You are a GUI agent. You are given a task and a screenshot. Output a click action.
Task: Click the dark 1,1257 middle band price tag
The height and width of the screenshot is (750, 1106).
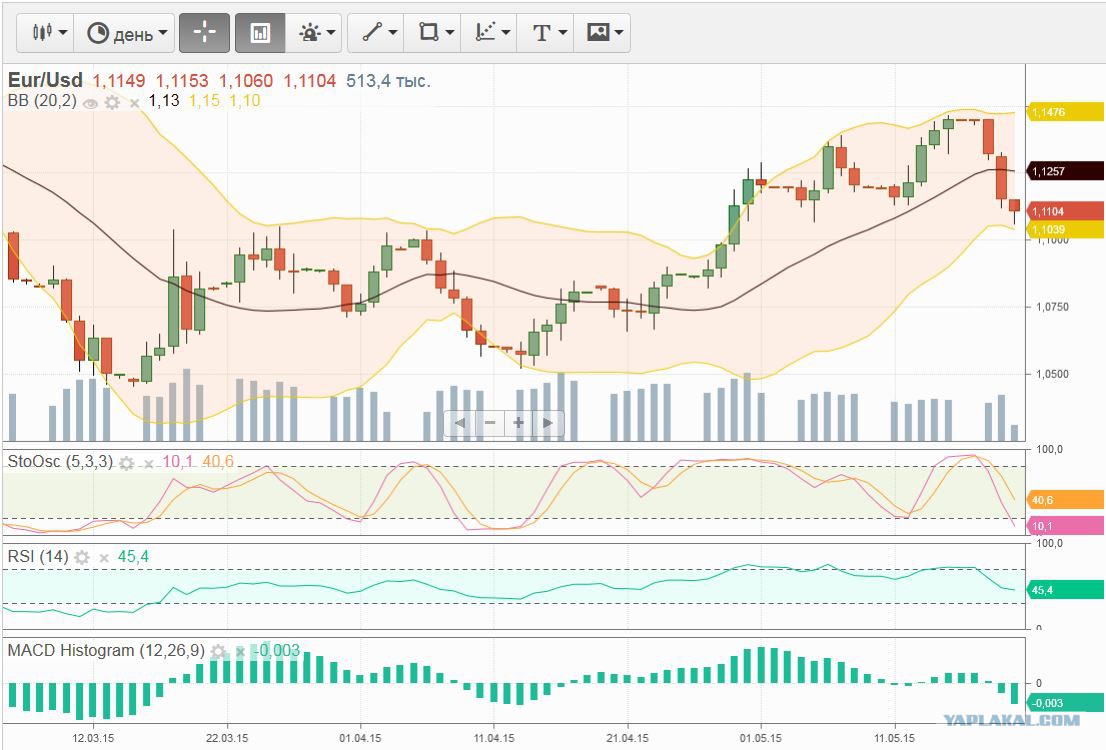point(1065,171)
